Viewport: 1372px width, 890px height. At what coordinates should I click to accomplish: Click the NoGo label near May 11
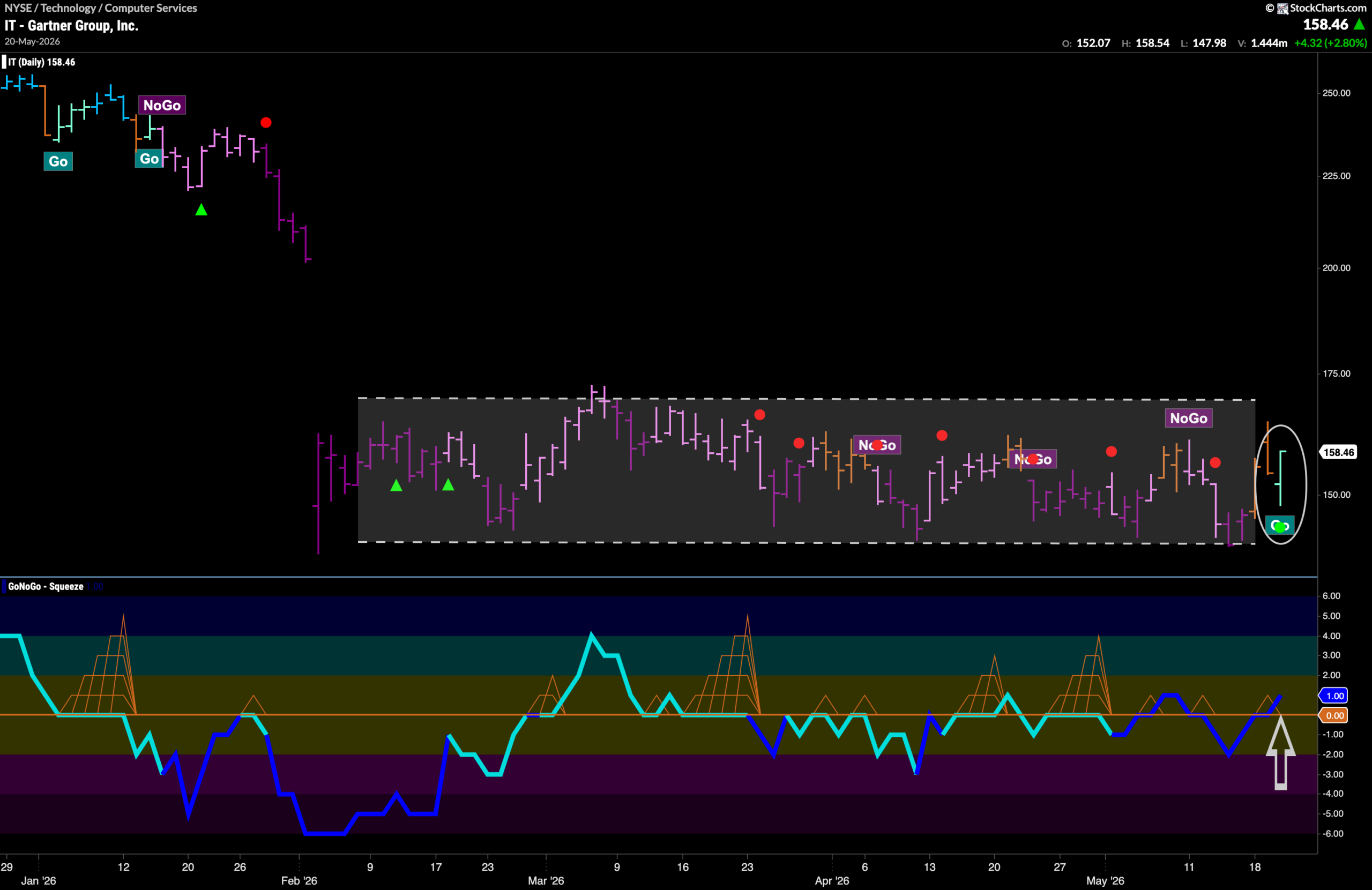pos(1189,418)
